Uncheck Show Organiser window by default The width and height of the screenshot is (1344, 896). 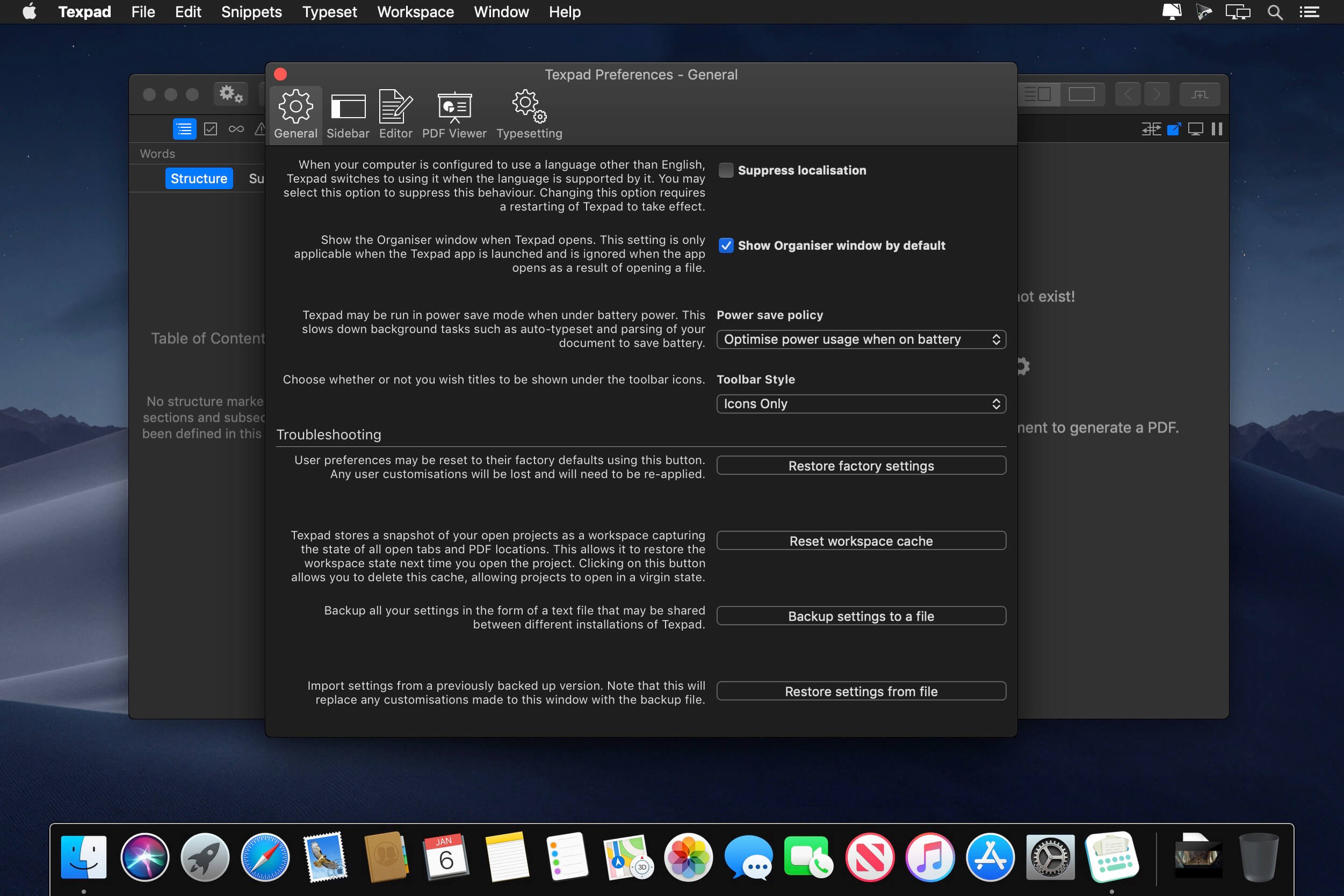[x=726, y=245]
